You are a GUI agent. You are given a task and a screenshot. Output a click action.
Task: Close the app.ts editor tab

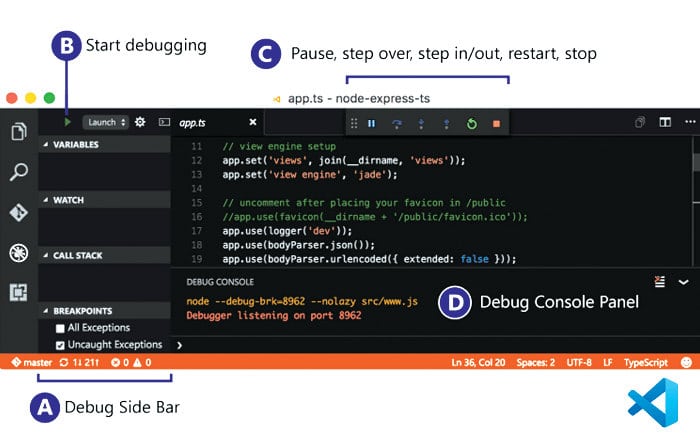pyautogui.click(x=253, y=122)
